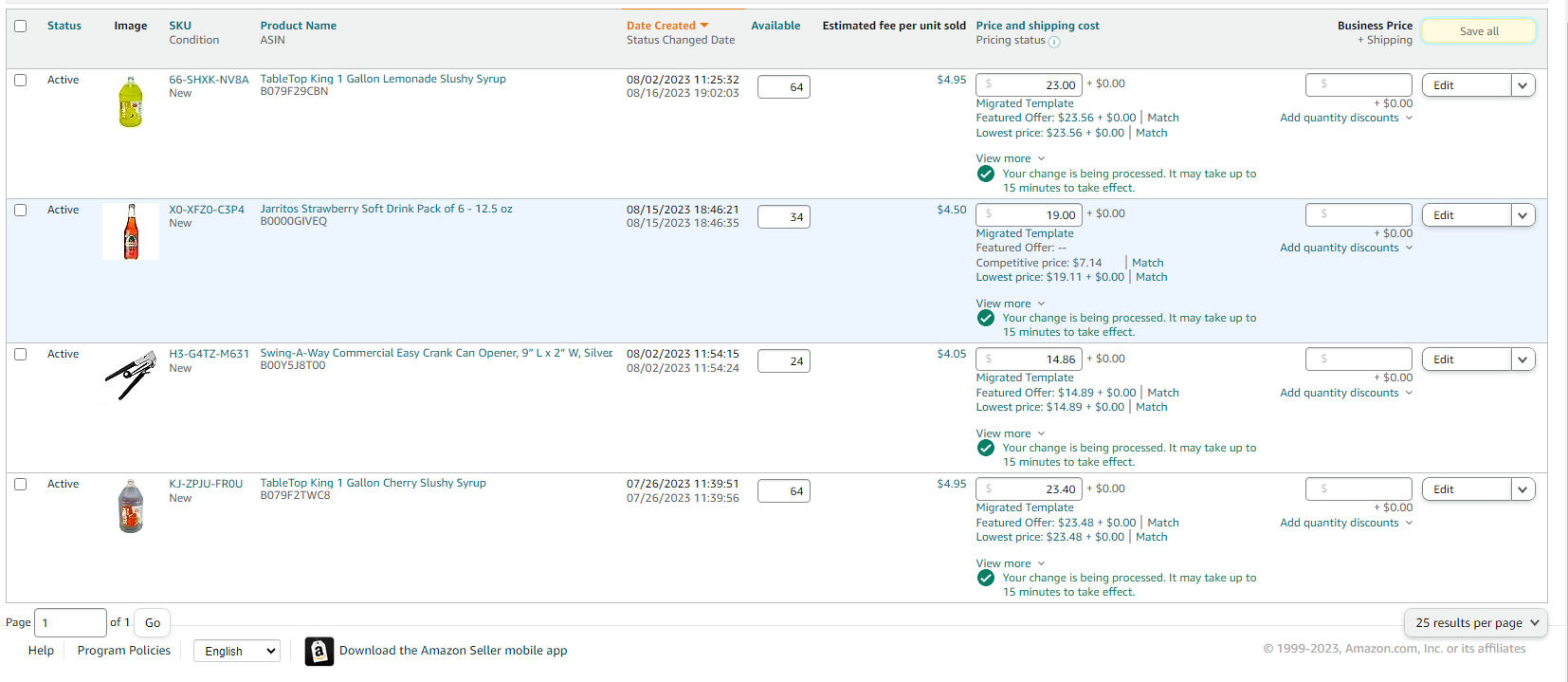Open the TableTop King Cherry Slushy Syrup link
The image size is (1568, 682).
click(x=374, y=483)
